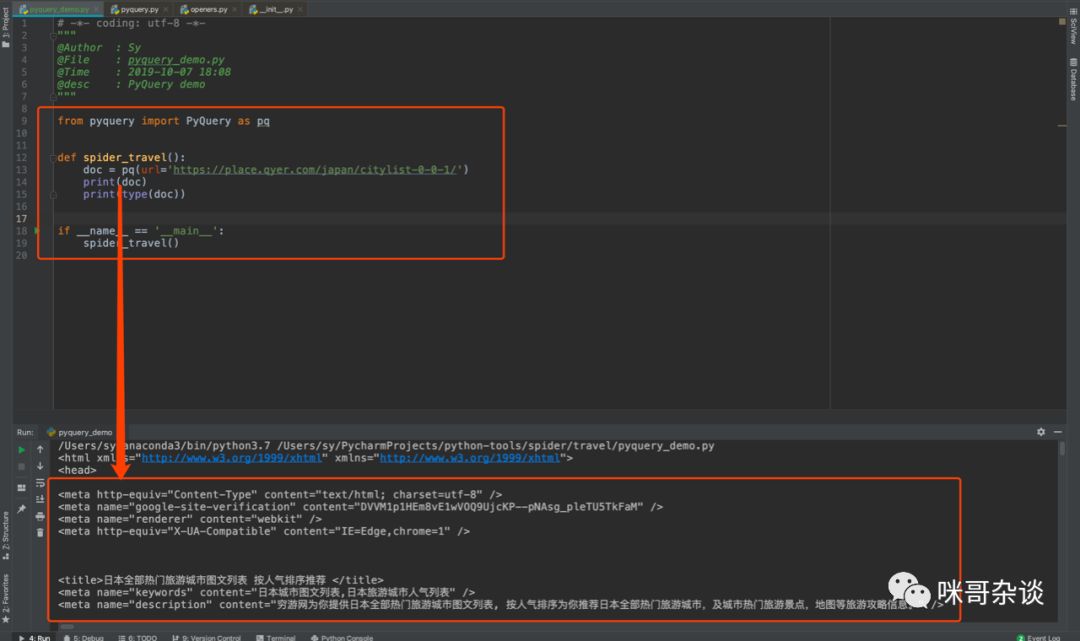
Task: Toggle soft-wrap in the Run console
Action: (x=40, y=483)
